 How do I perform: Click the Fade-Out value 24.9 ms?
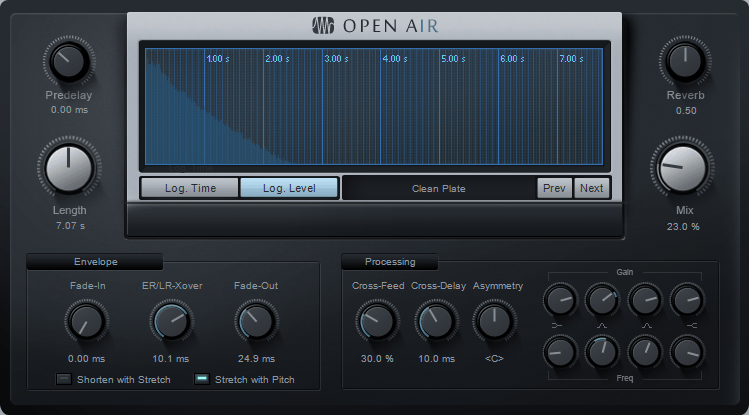coord(256,359)
